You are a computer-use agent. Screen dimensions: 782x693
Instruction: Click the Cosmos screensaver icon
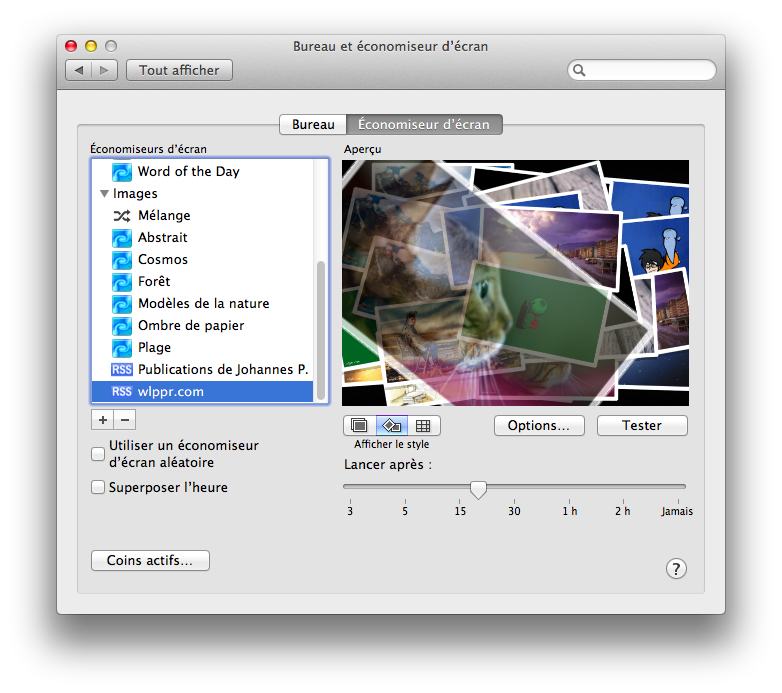pos(121,260)
